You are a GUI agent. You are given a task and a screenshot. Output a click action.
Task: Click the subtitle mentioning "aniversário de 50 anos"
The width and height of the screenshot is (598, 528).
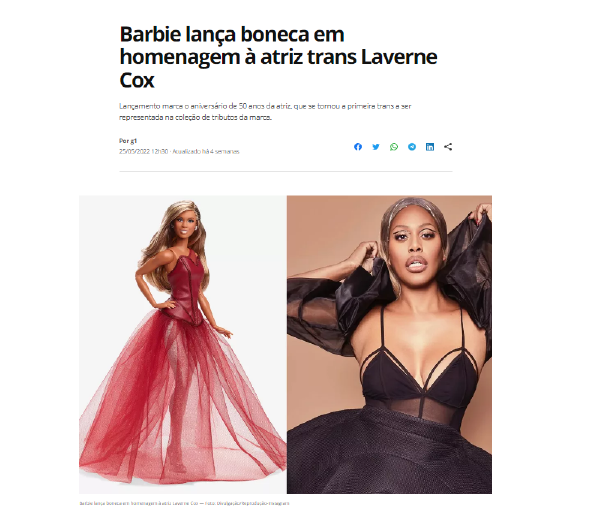tap(265, 112)
